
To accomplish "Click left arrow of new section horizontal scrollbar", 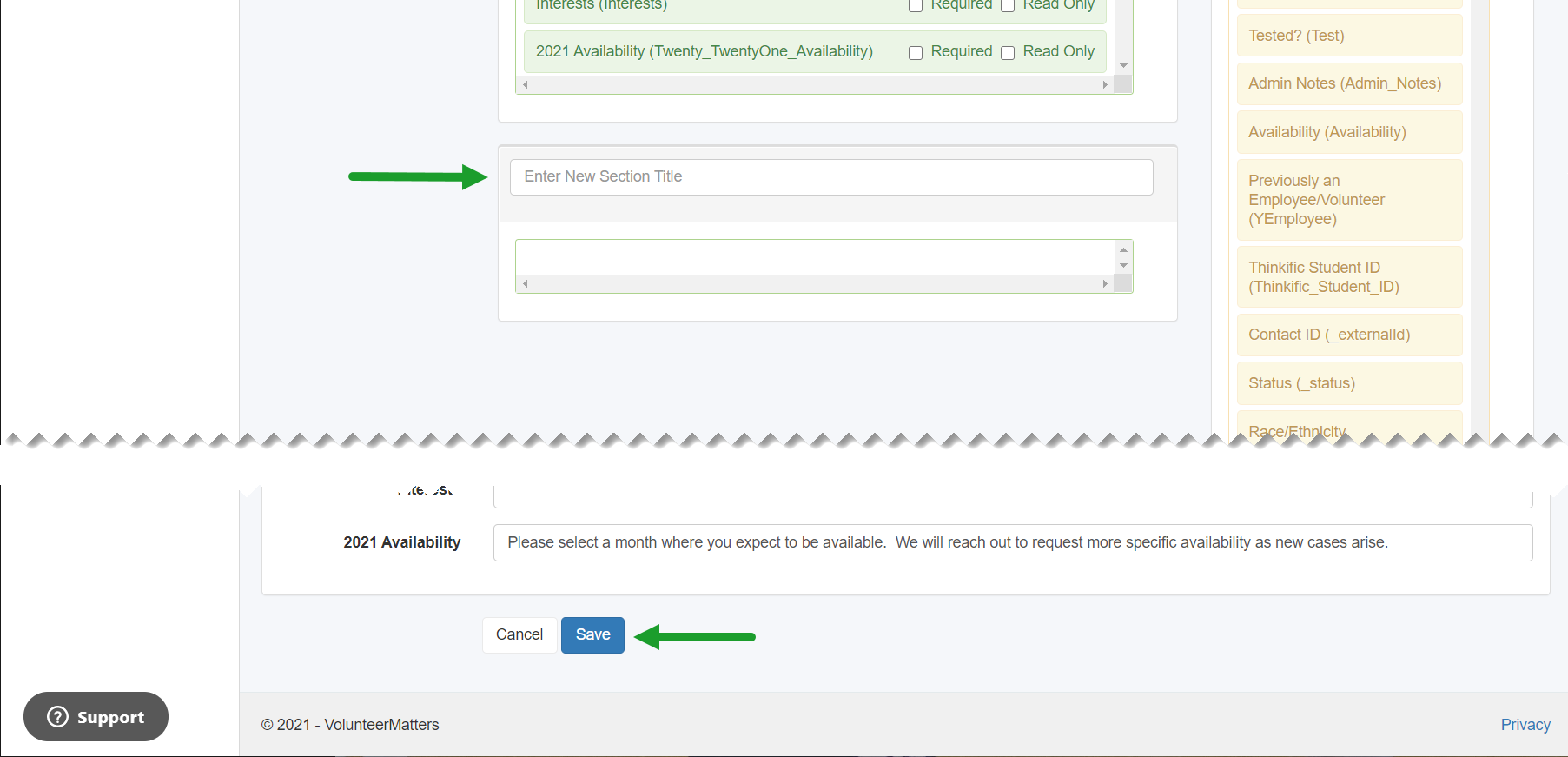I will click(526, 283).
